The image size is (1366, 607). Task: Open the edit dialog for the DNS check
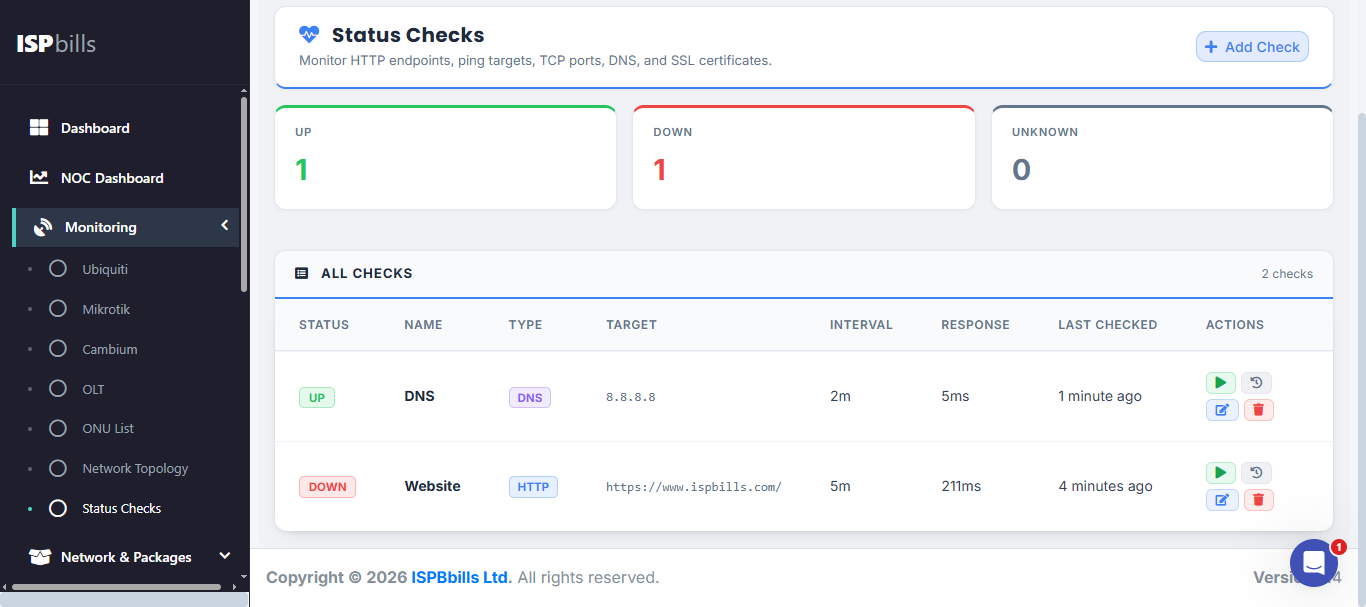coord(1222,409)
